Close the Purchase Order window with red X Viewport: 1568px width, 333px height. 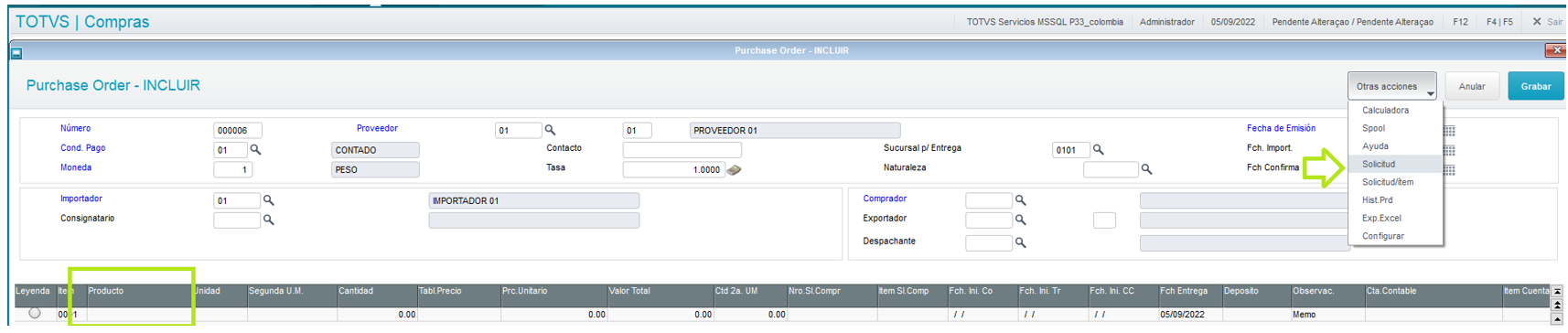tap(1555, 50)
